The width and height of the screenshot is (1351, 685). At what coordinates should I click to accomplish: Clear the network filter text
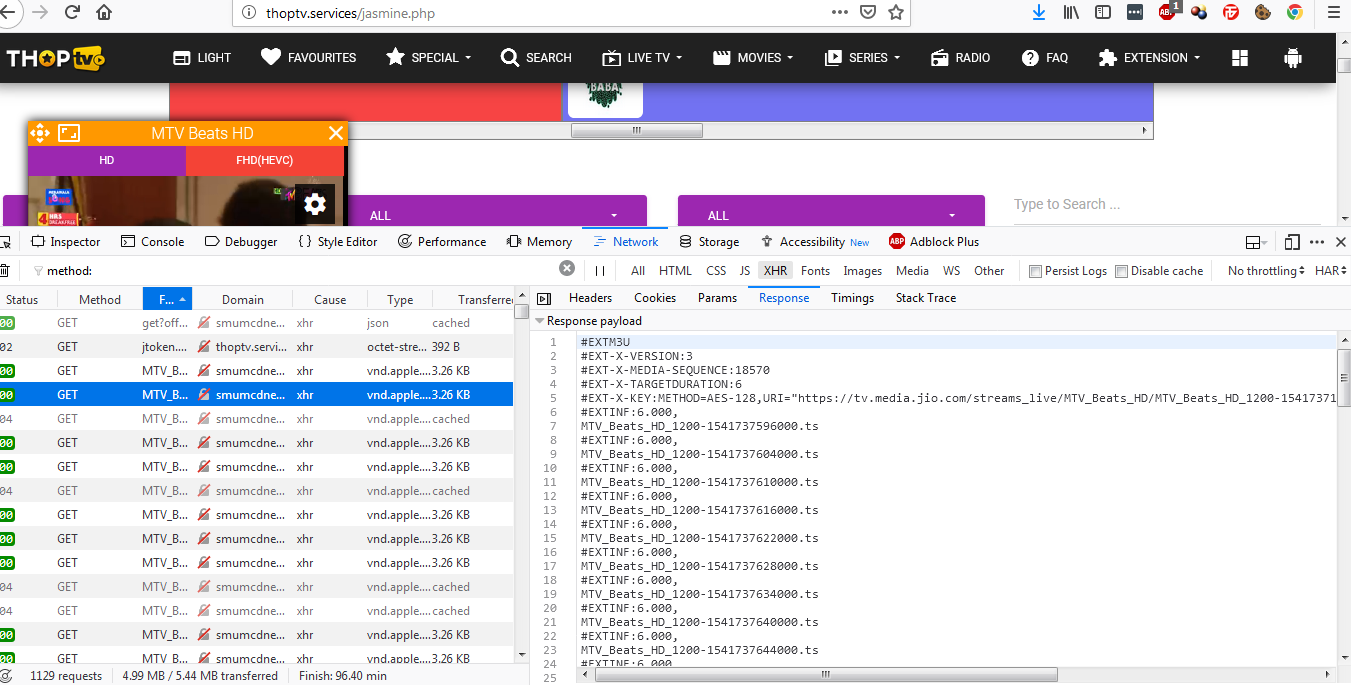coord(567,269)
